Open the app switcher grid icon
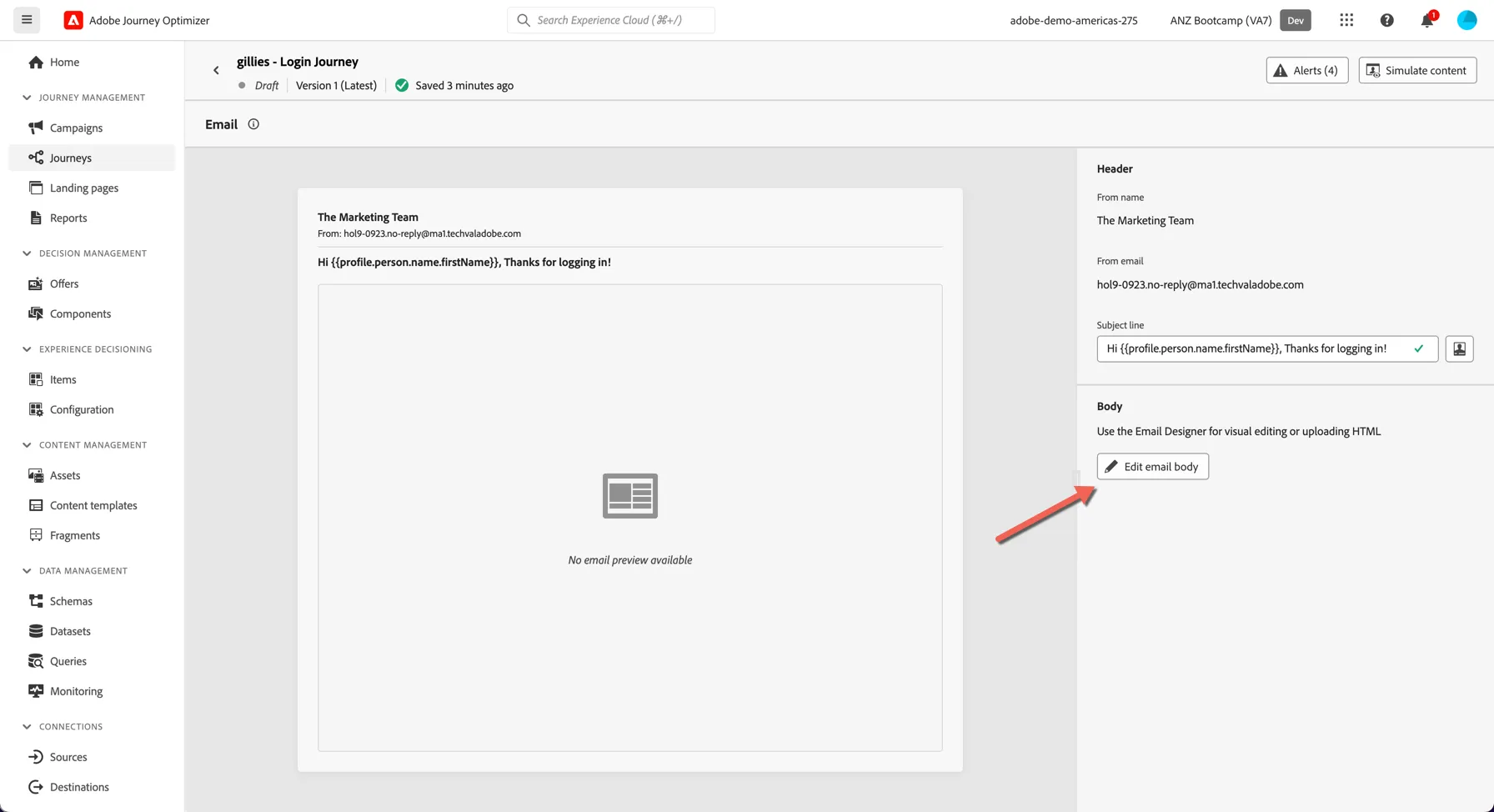 coord(1346,20)
